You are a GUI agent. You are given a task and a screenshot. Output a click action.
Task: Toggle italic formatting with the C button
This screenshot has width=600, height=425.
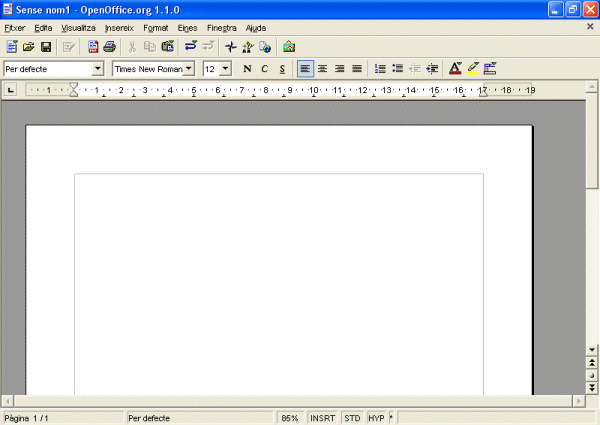coord(265,69)
